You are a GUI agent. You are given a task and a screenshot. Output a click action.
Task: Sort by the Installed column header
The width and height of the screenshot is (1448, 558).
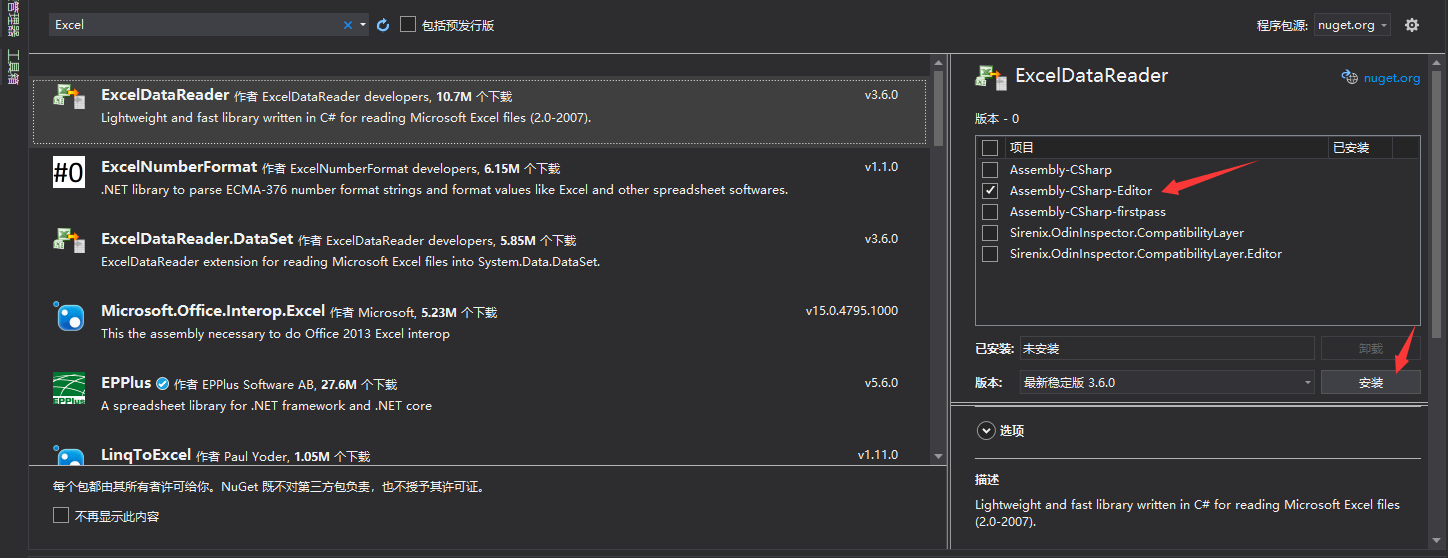click(1360, 147)
